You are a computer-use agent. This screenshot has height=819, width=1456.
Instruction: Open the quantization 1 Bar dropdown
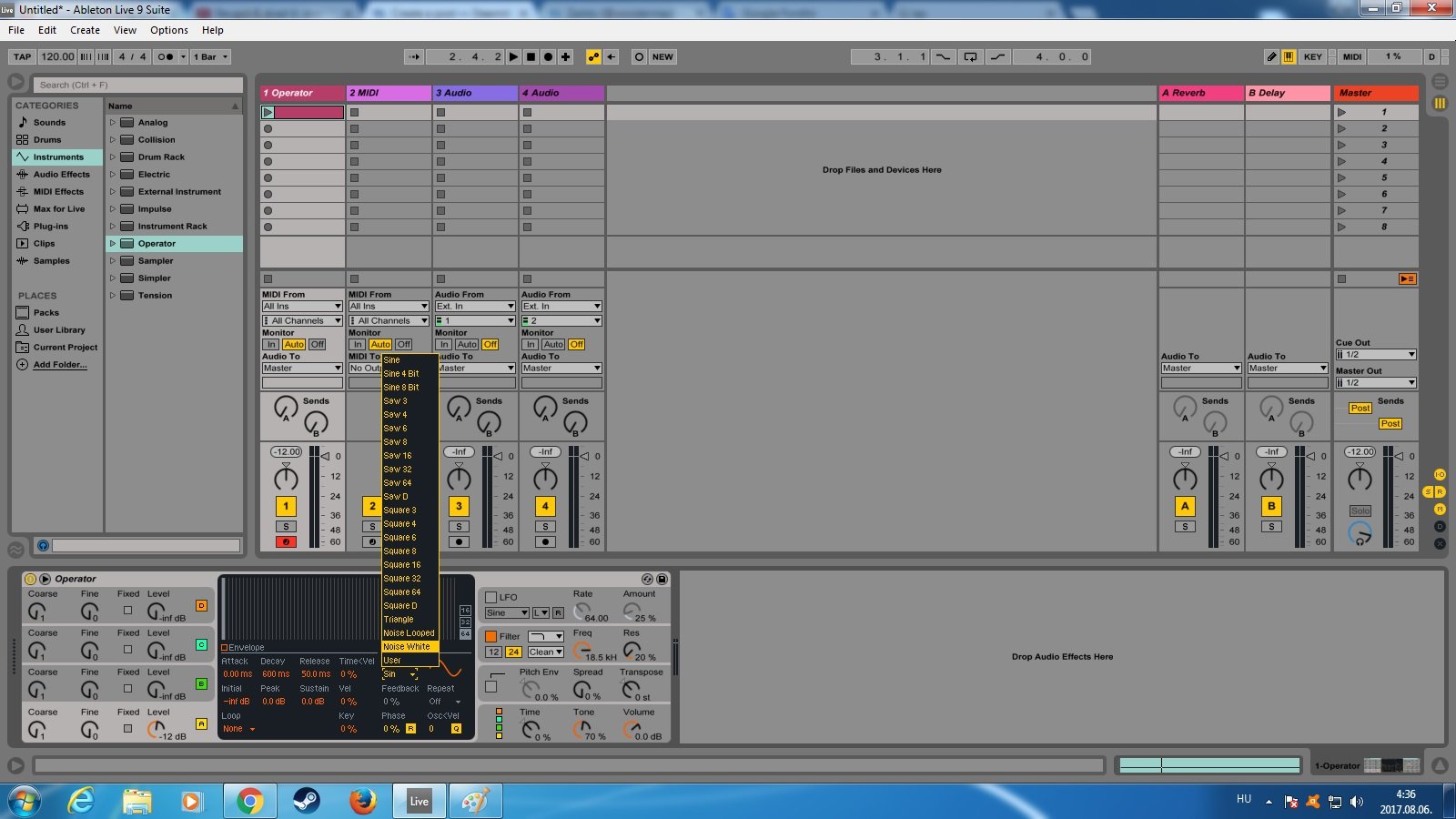click(x=210, y=56)
